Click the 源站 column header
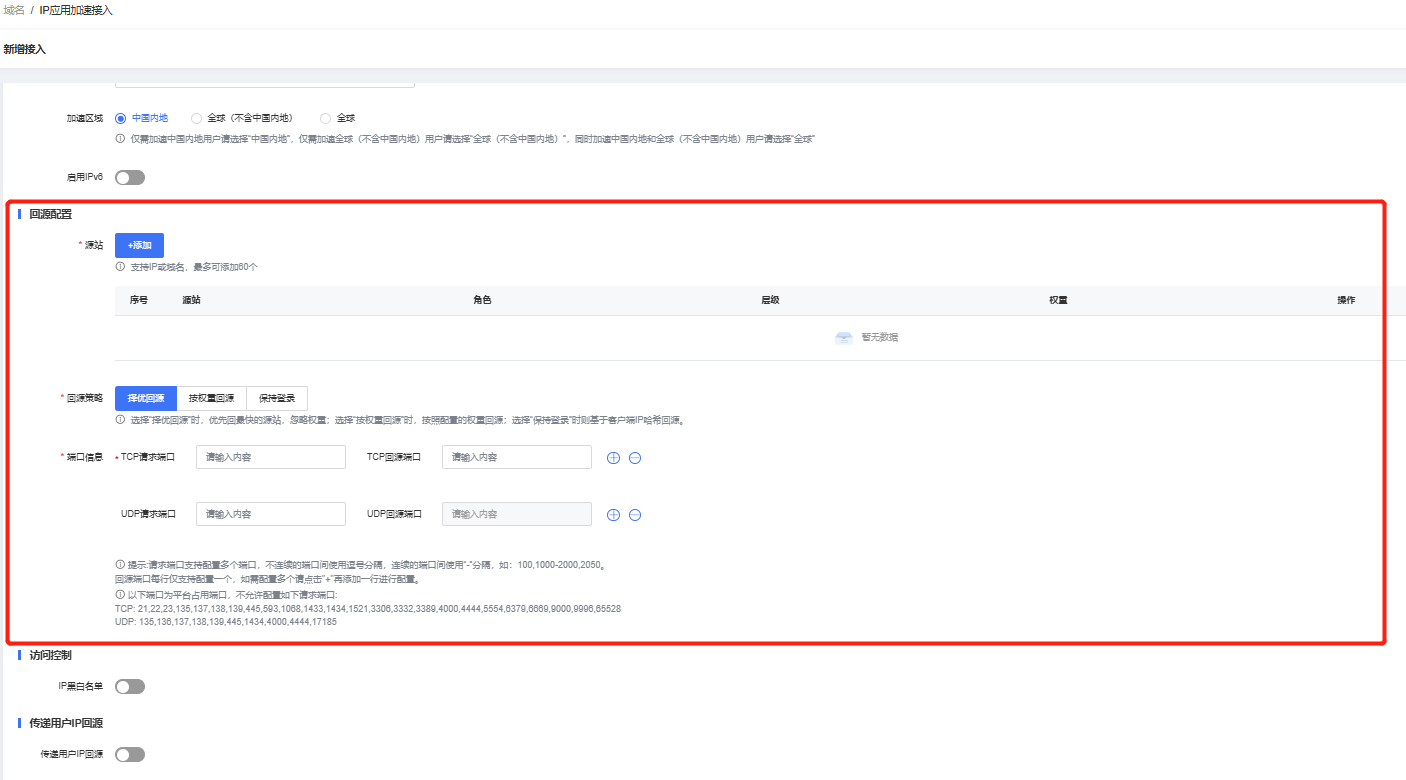 click(x=192, y=301)
